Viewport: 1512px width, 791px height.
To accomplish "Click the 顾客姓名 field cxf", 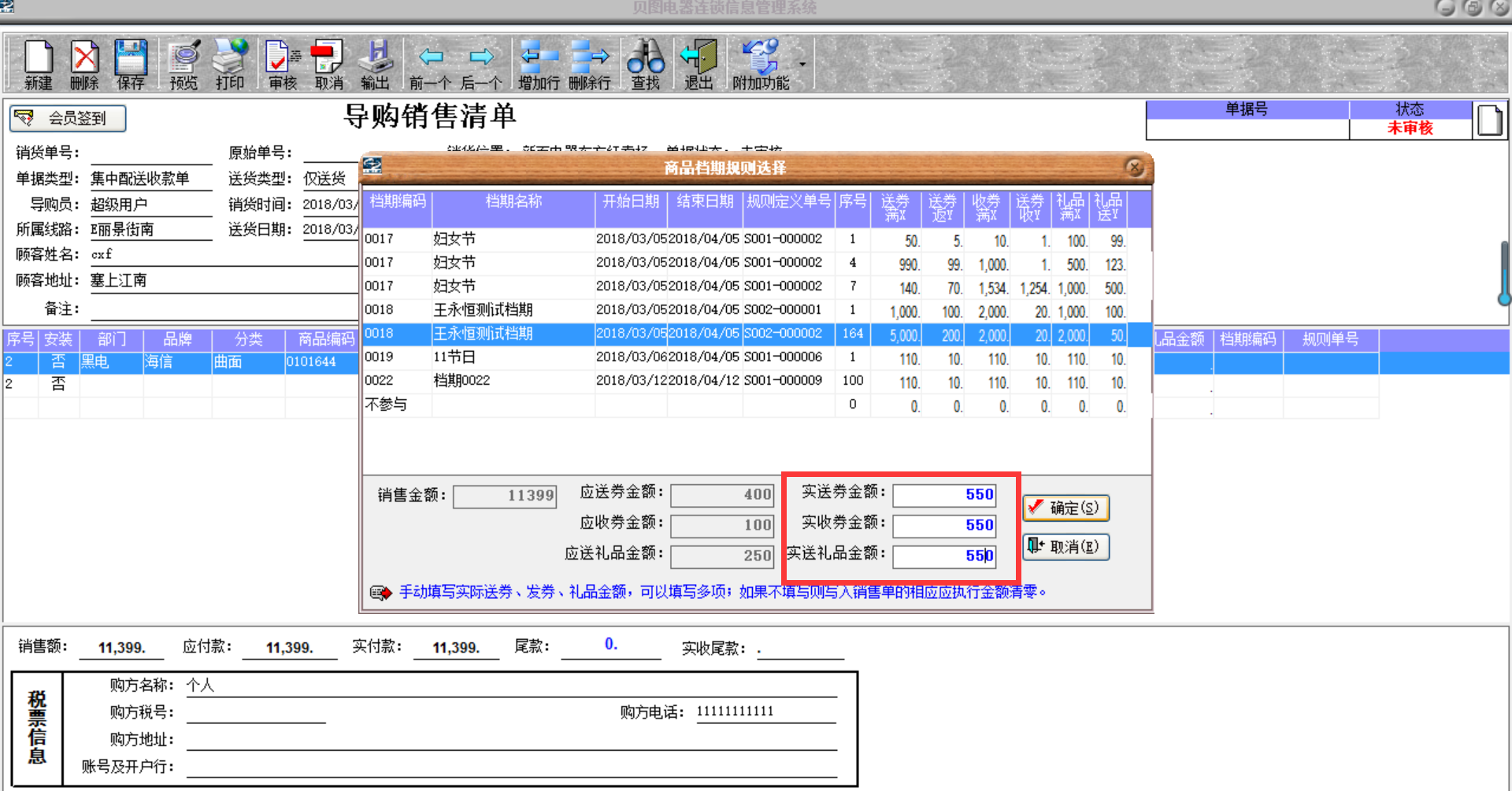I will click(x=224, y=254).
